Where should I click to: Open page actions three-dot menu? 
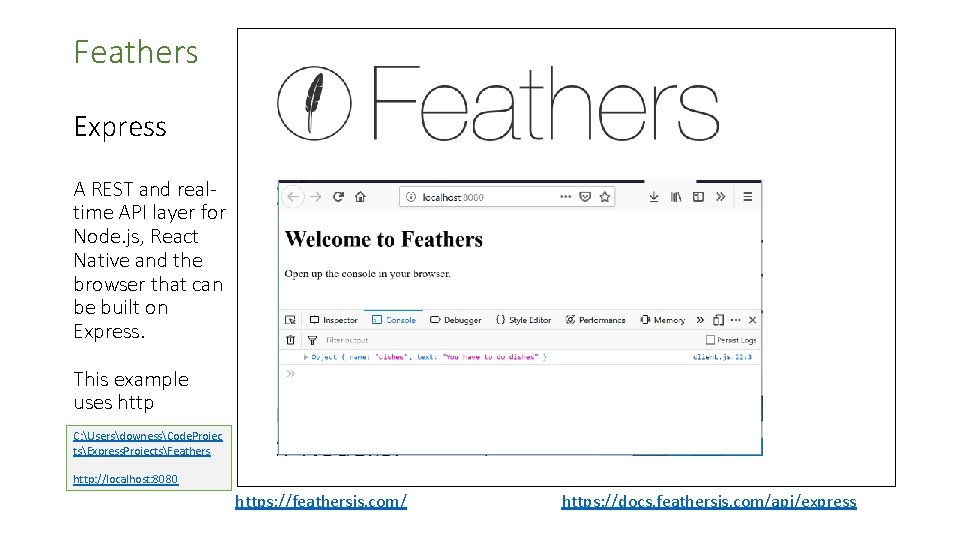tap(565, 197)
